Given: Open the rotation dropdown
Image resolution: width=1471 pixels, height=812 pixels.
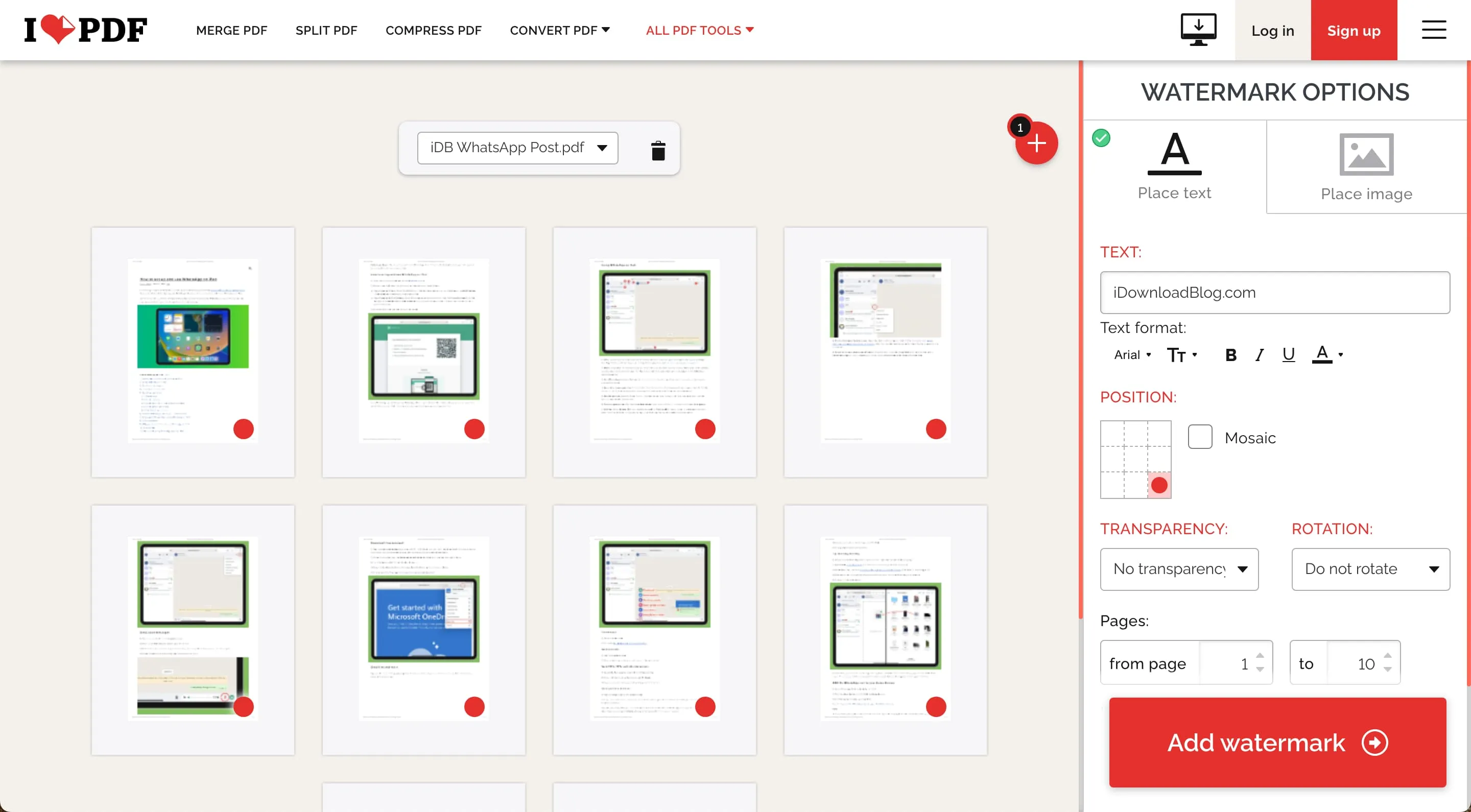Looking at the screenshot, I should [1370, 569].
